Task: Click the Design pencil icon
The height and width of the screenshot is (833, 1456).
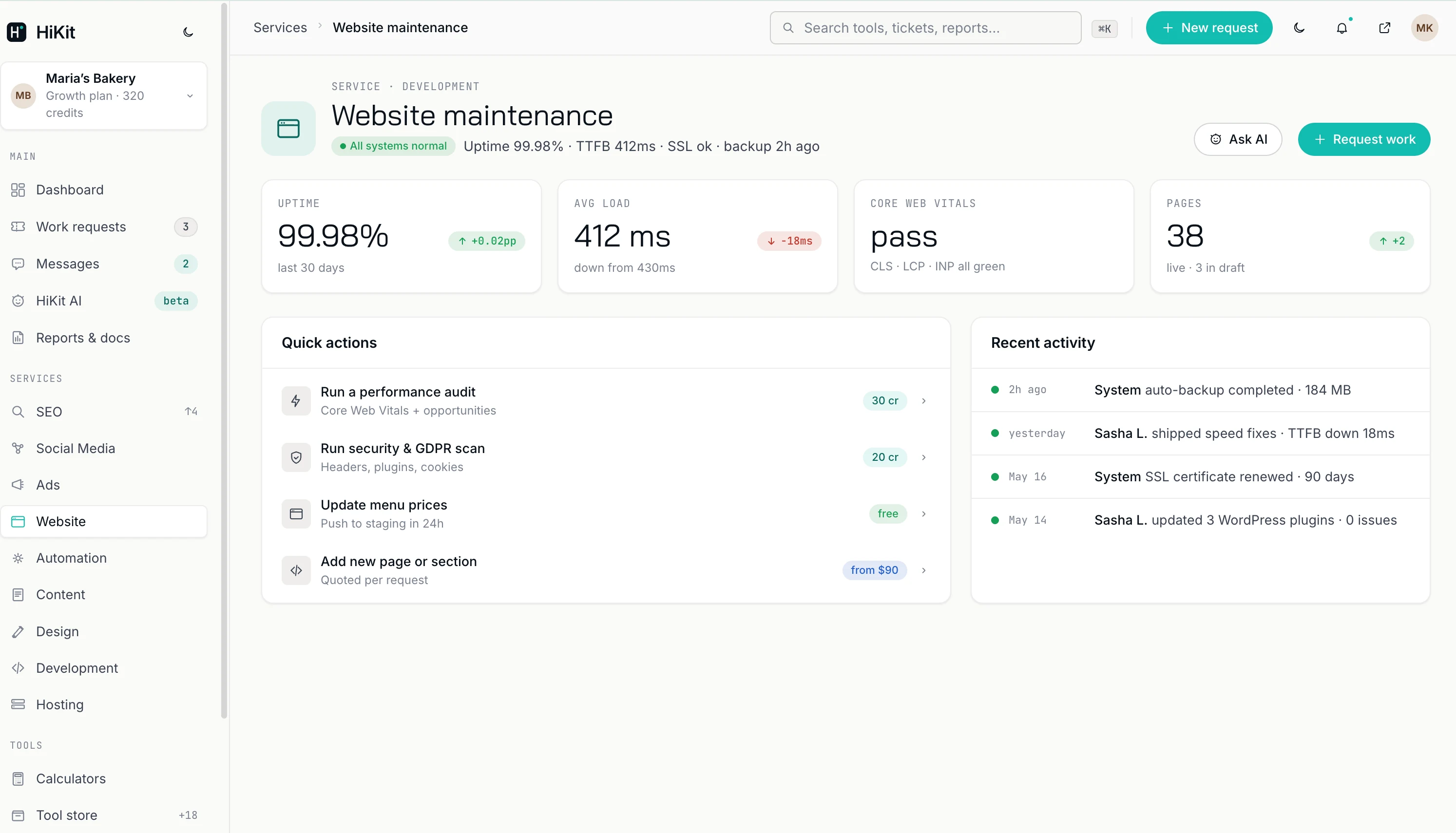Action: point(19,631)
